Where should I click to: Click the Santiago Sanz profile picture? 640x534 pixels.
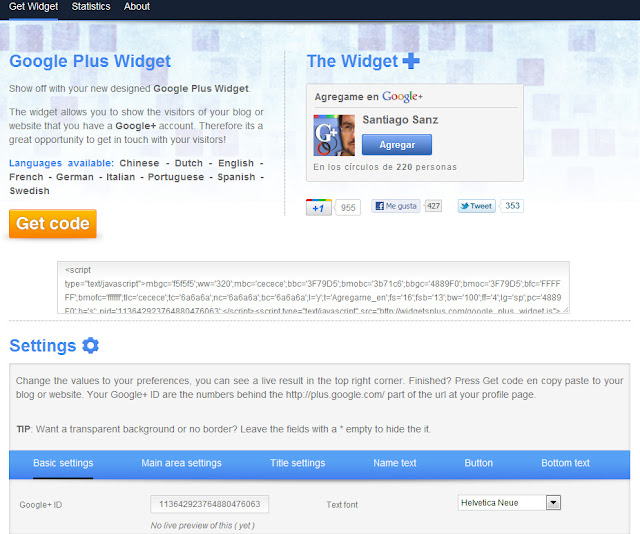pyautogui.click(x=334, y=135)
